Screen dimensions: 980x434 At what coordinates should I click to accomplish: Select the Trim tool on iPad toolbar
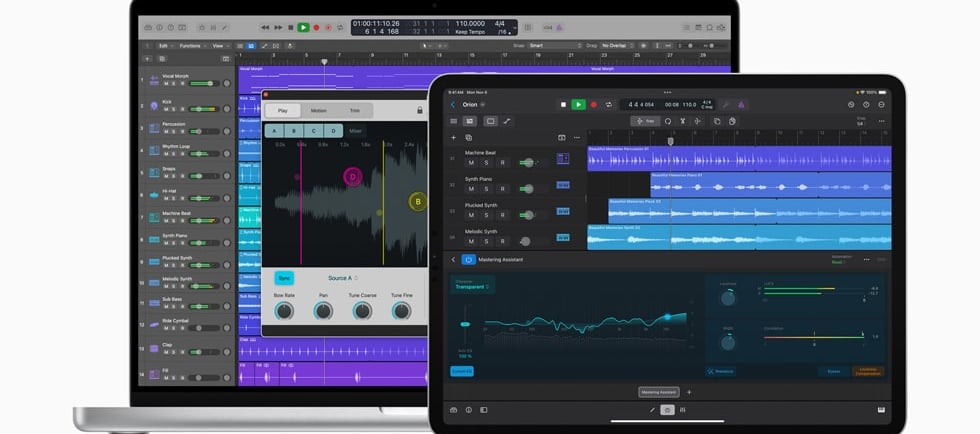(x=645, y=121)
